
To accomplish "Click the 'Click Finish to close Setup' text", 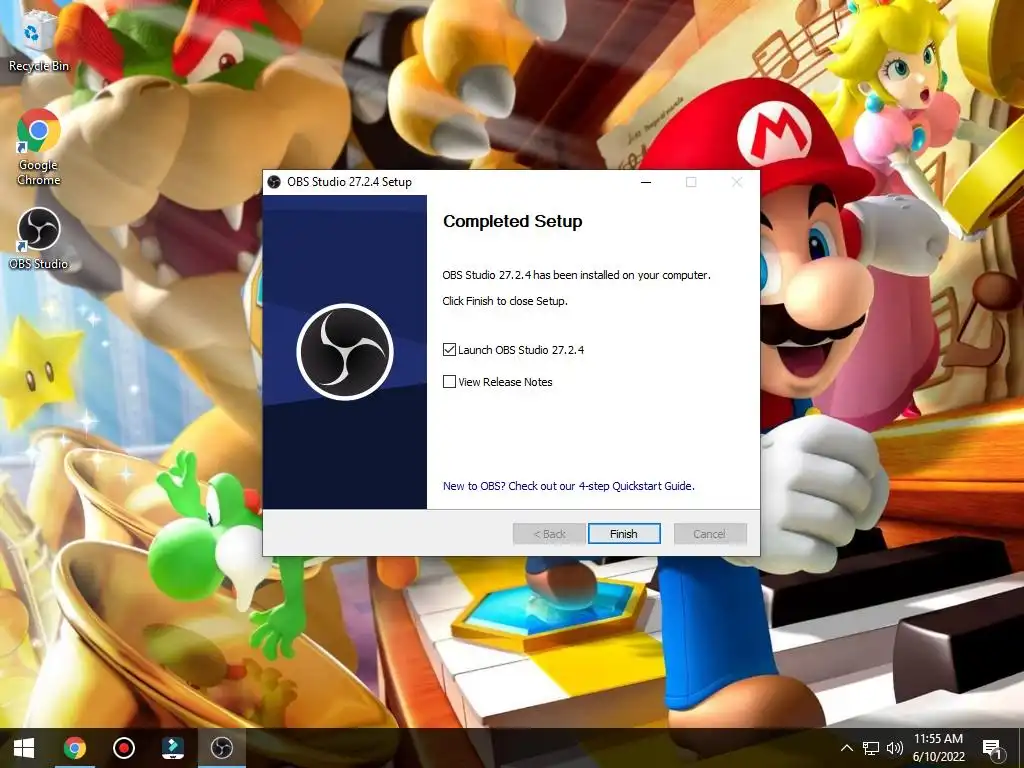I will [505, 301].
